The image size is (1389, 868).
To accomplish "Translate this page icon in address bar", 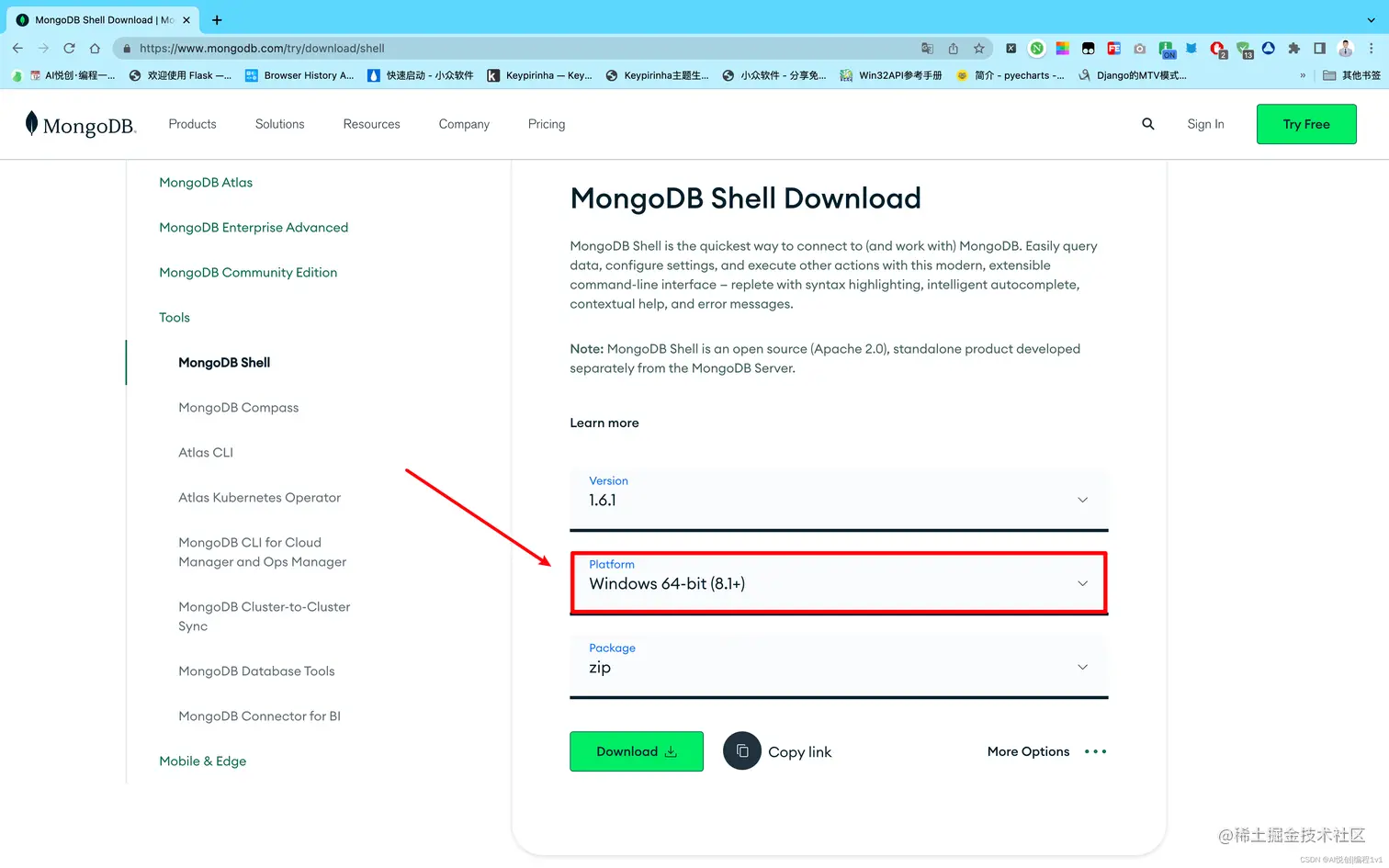I will pos(927,48).
